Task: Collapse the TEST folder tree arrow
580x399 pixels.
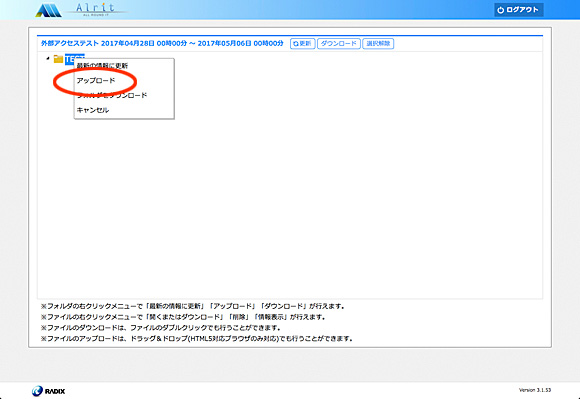Action: pyautogui.click(x=47, y=58)
